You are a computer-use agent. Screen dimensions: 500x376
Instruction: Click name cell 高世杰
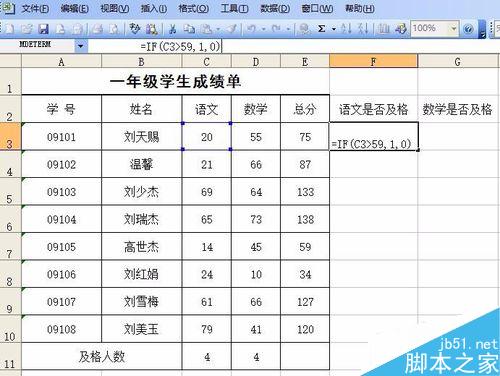pos(141,247)
